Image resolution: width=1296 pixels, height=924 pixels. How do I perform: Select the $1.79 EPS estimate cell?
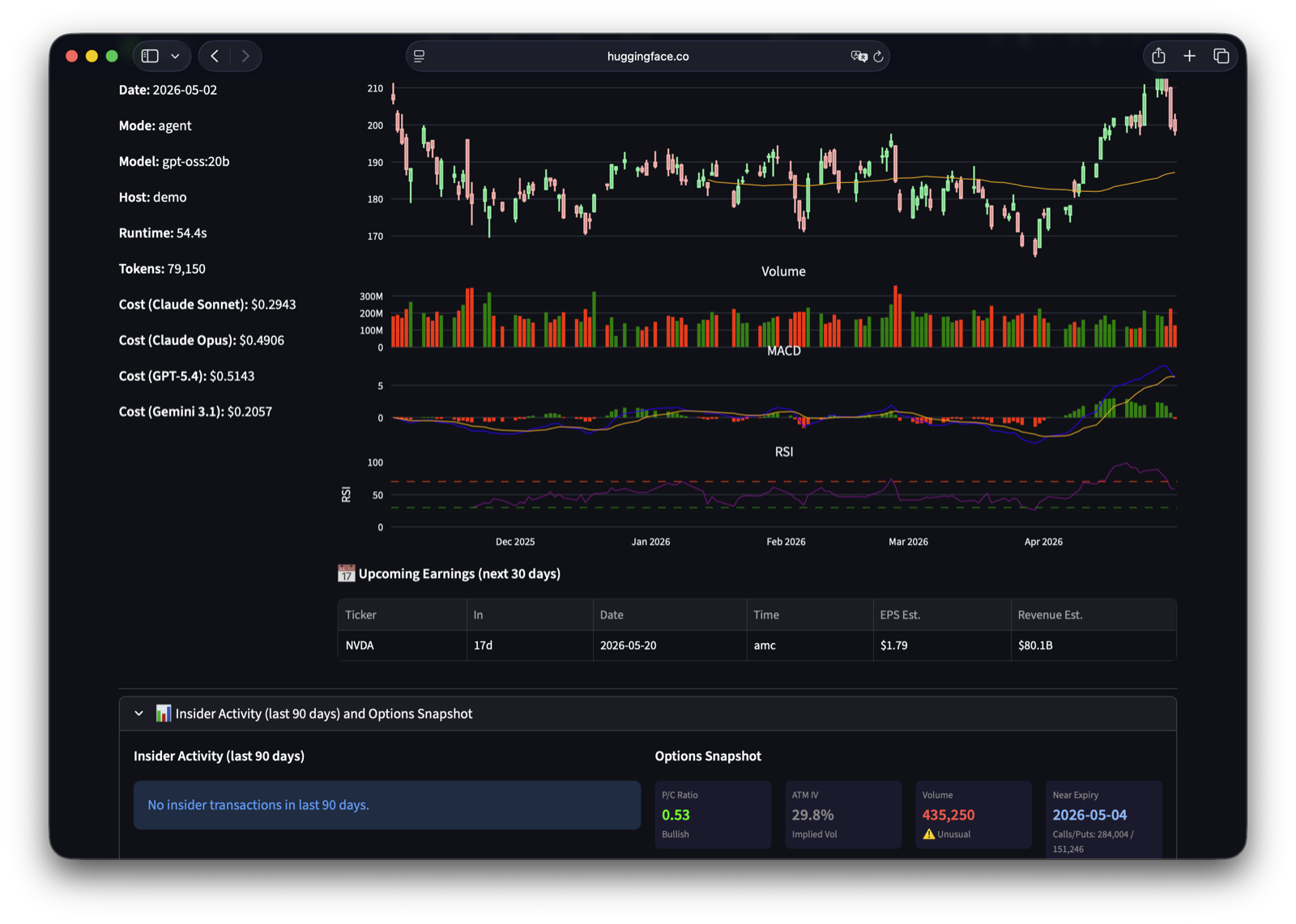coord(942,645)
